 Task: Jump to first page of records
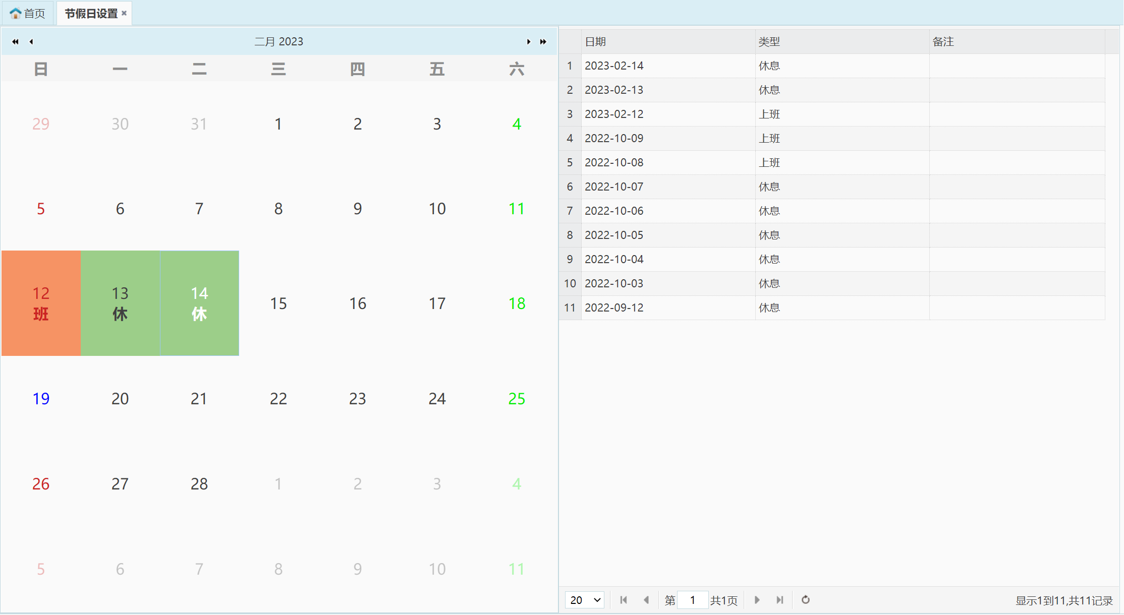click(x=623, y=600)
